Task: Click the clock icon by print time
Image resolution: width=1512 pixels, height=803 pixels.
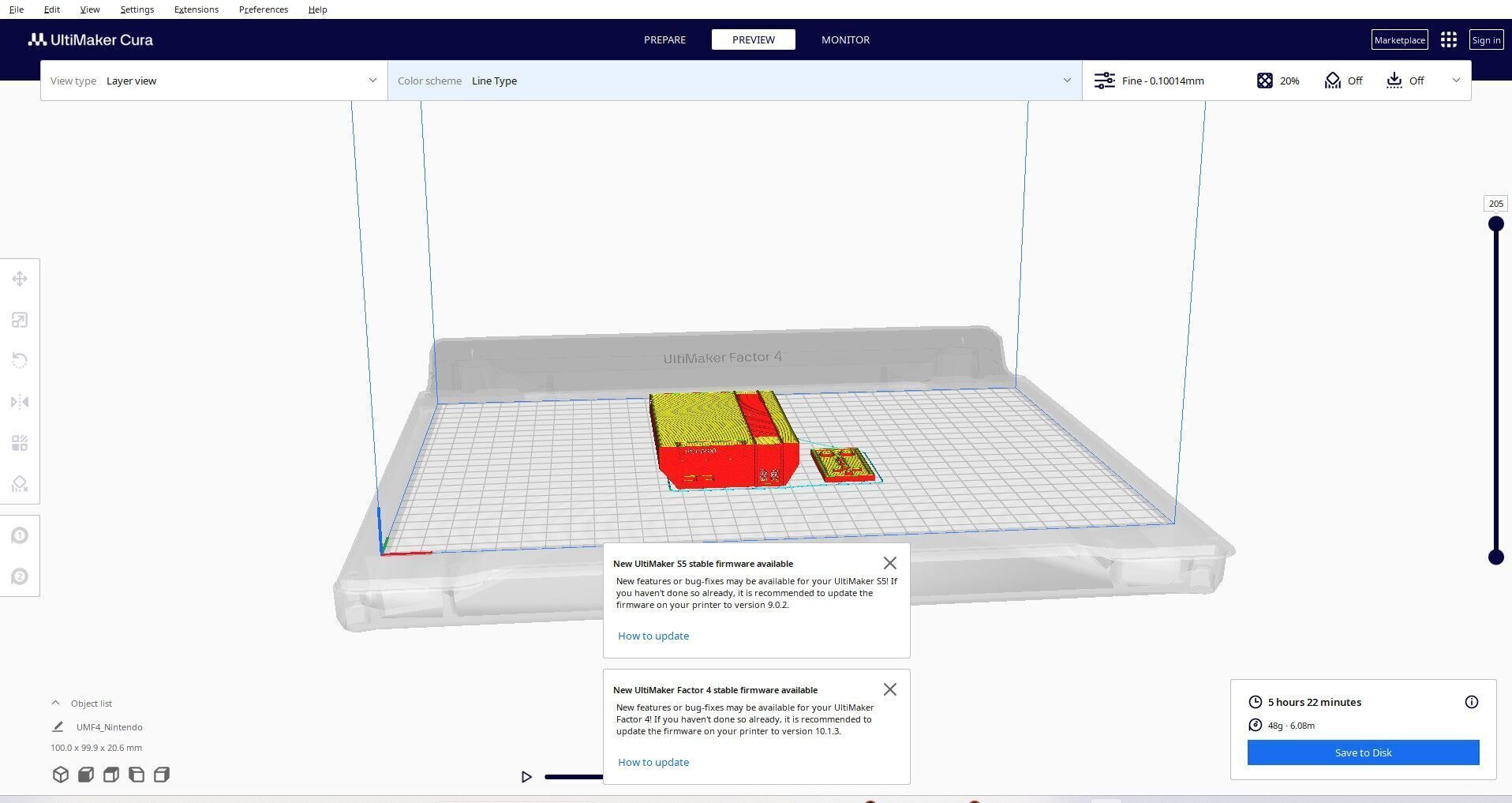Action: coord(1256,702)
